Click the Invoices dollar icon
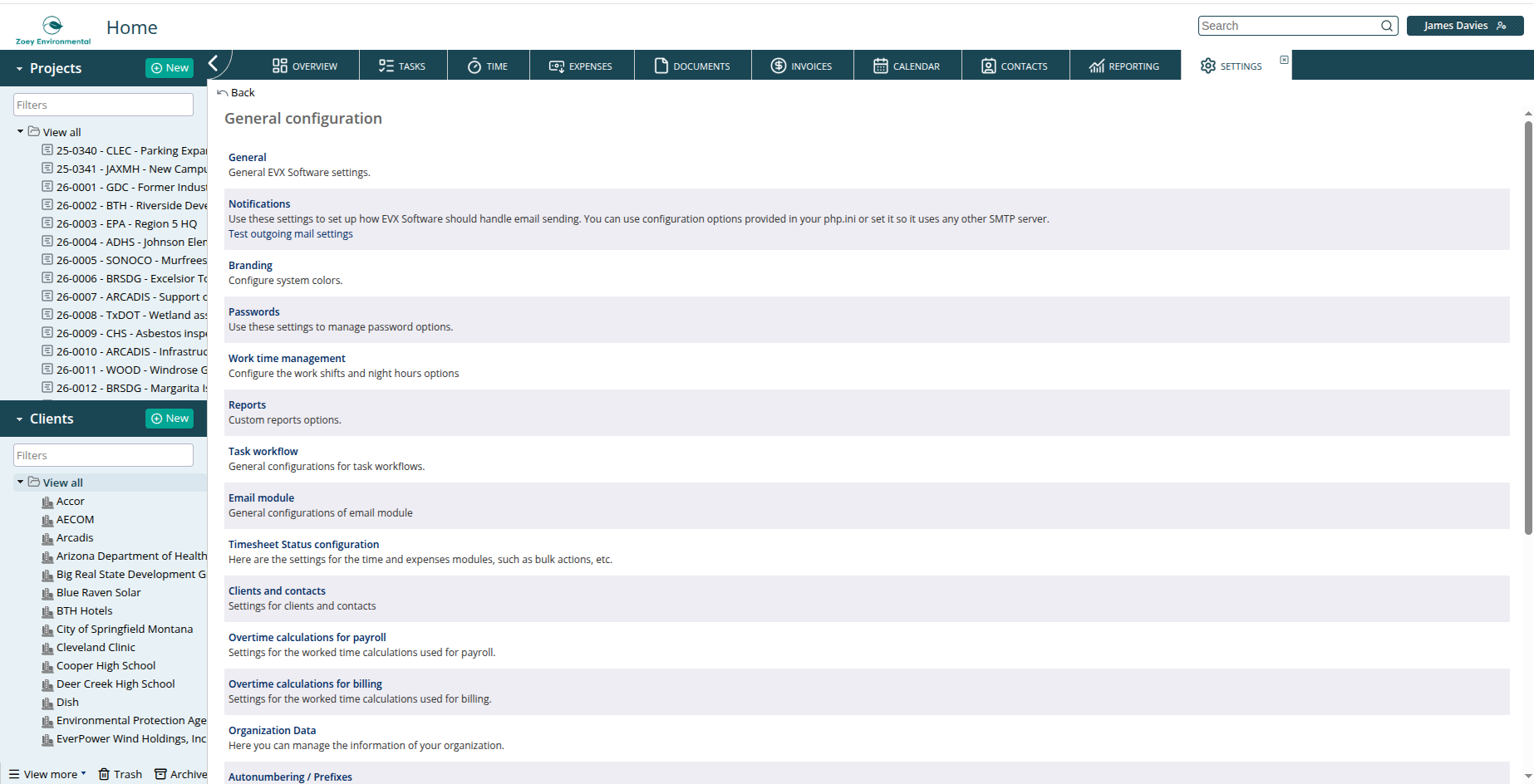The height and width of the screenshot is (784, 1534). 778,66
